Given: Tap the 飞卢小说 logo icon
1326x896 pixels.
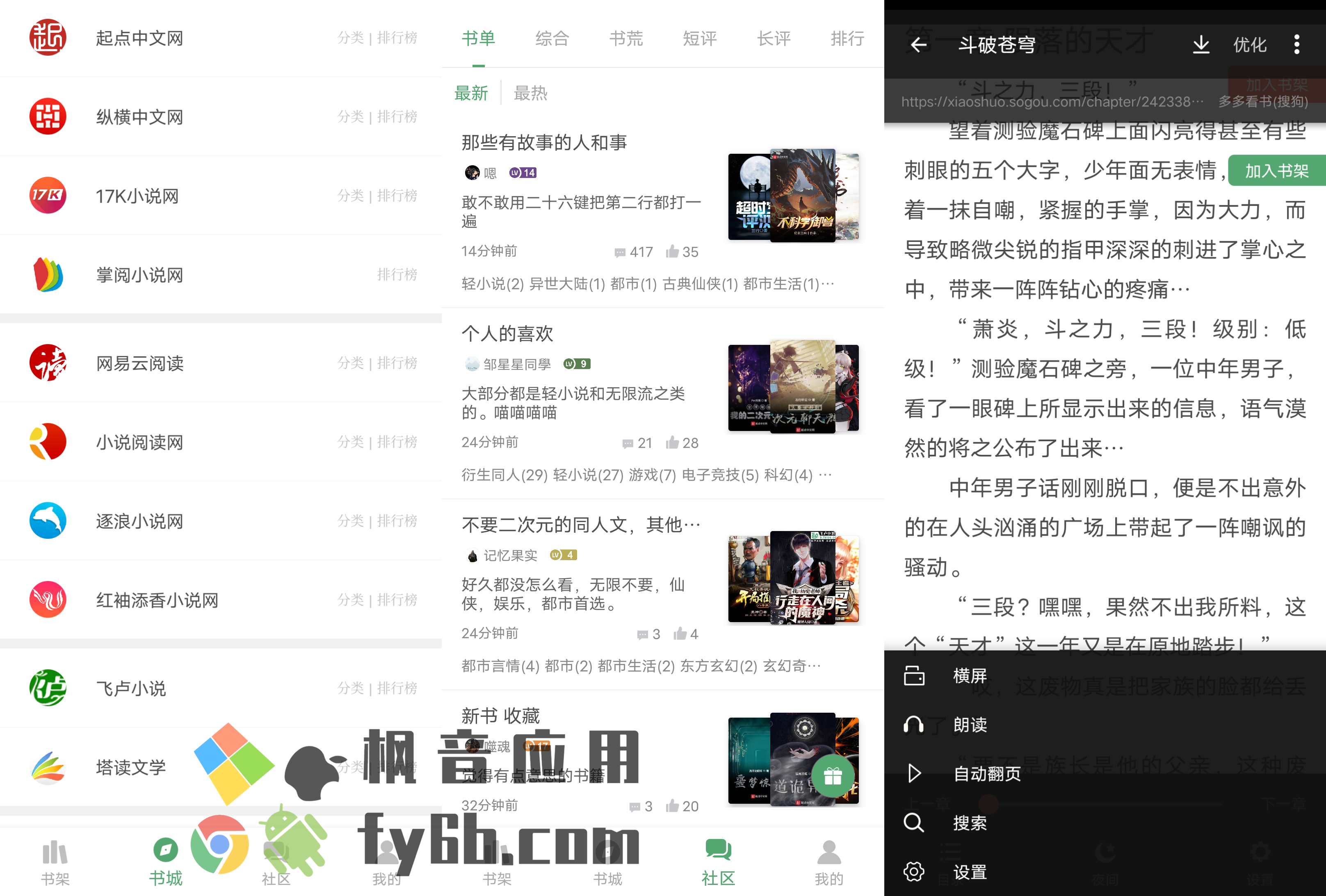Looking at the screenshot, I should point(48,688).
